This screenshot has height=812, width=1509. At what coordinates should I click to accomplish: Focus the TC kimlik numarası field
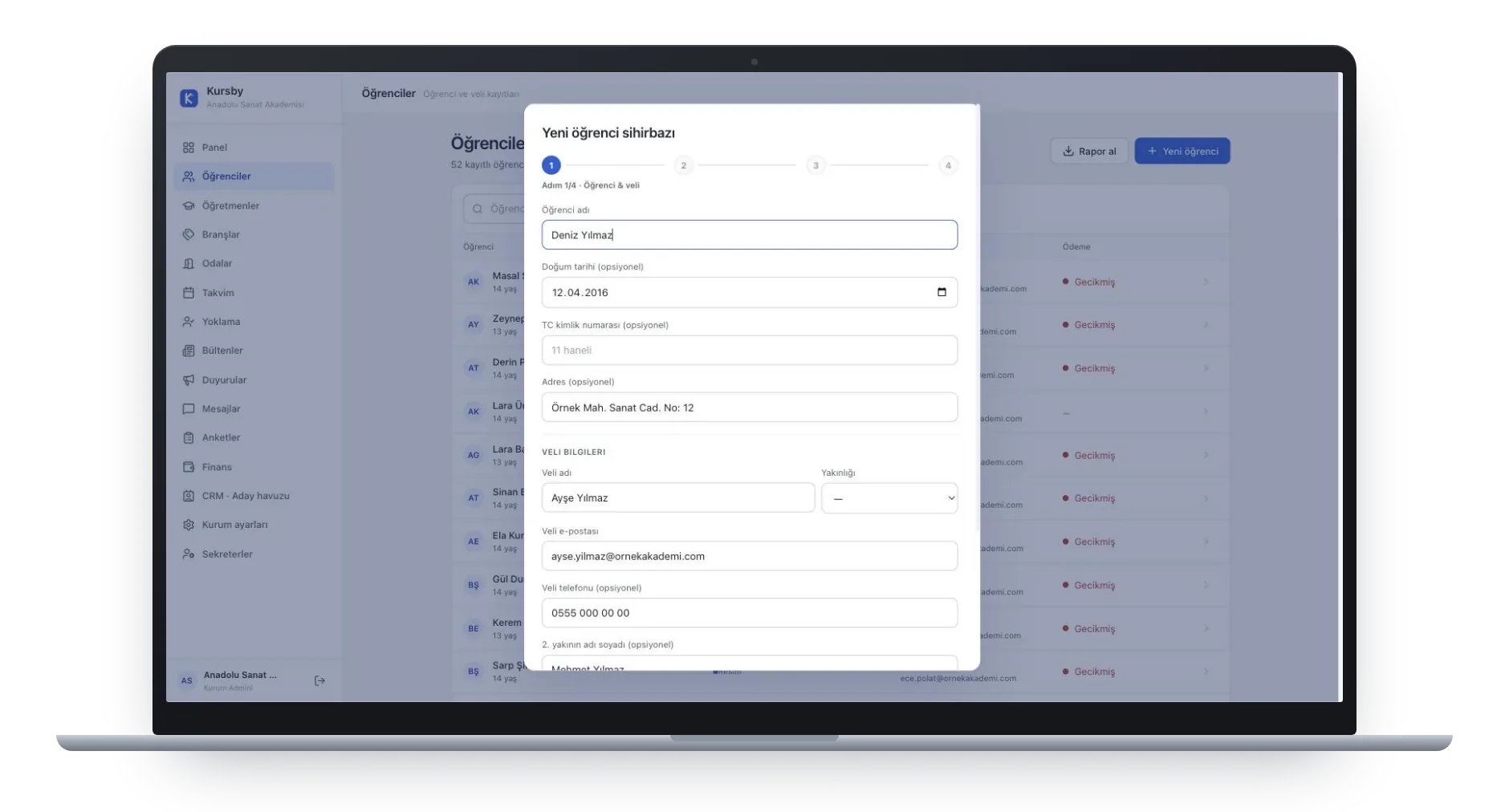tap(750, 351)
